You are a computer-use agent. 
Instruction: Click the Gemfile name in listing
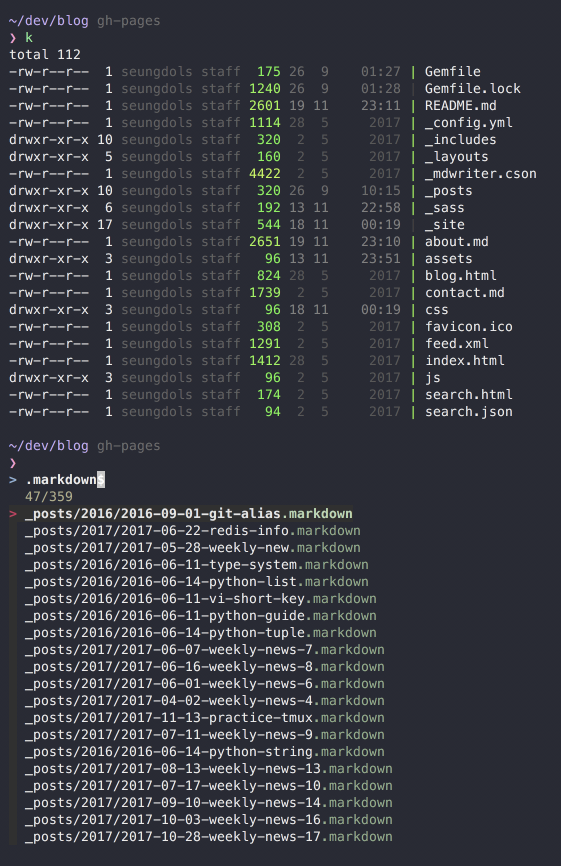pyautogui.click(x=453, y=72)
